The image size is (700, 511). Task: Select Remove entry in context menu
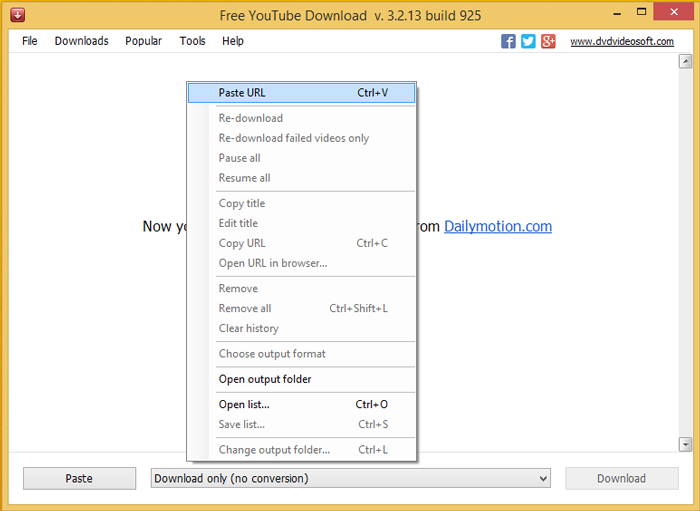tap(301, 289)
